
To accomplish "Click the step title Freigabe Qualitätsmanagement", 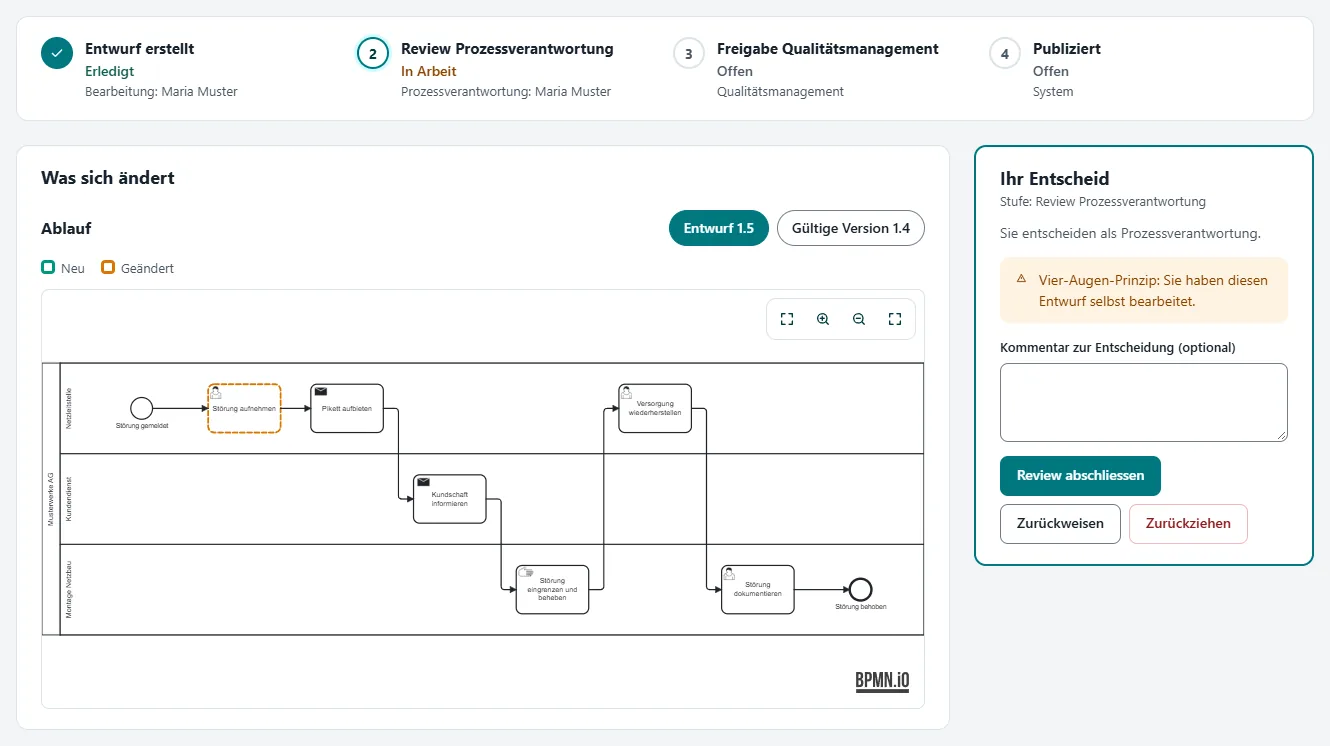I will (x=828, y=48).
